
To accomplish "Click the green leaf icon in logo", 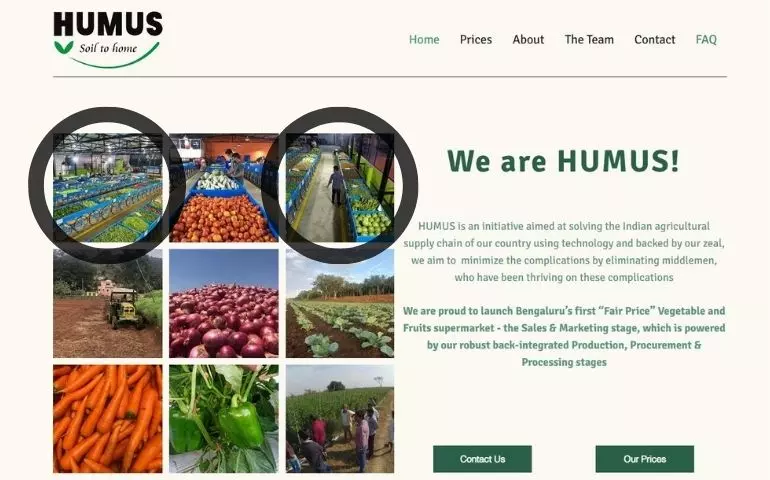I will pos(64,47).
